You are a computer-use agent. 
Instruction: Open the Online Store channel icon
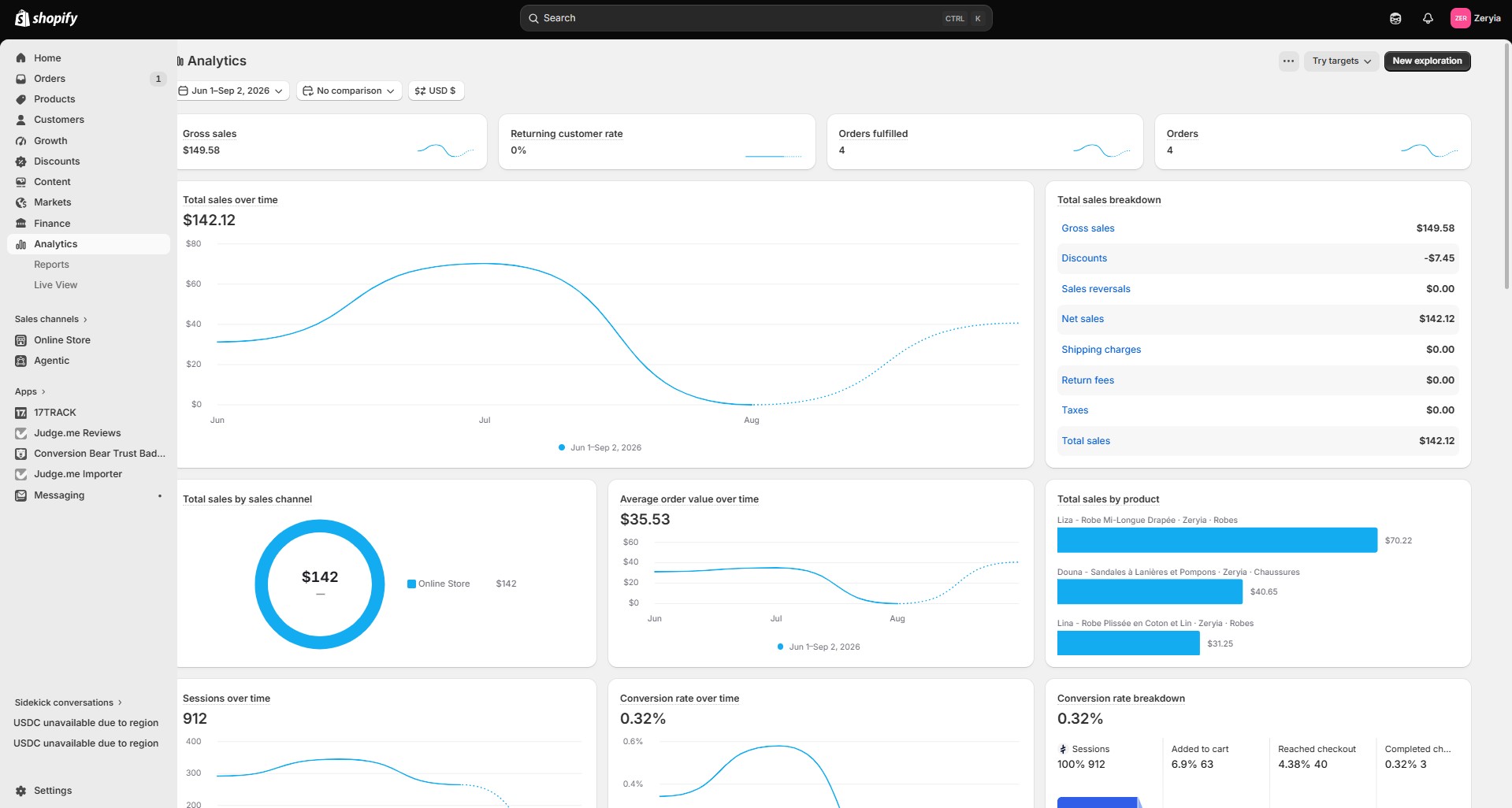point(21,340)
